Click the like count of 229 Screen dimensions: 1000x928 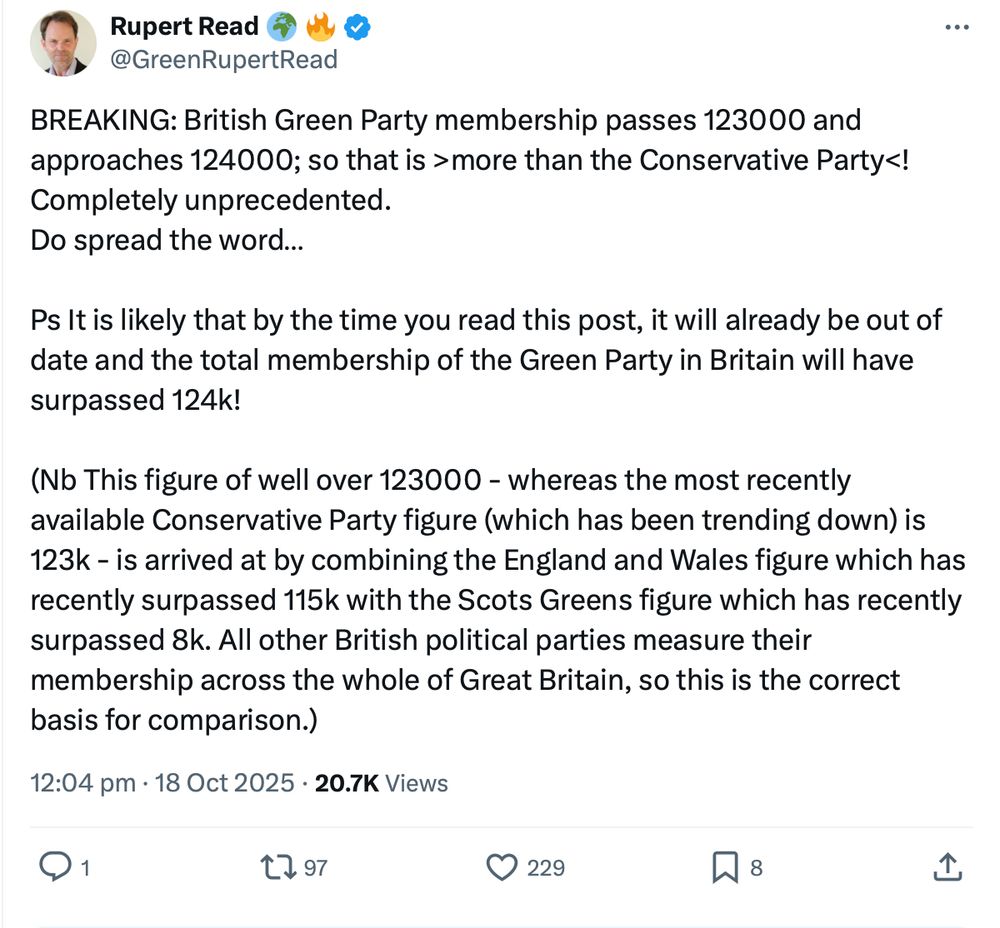546,868
